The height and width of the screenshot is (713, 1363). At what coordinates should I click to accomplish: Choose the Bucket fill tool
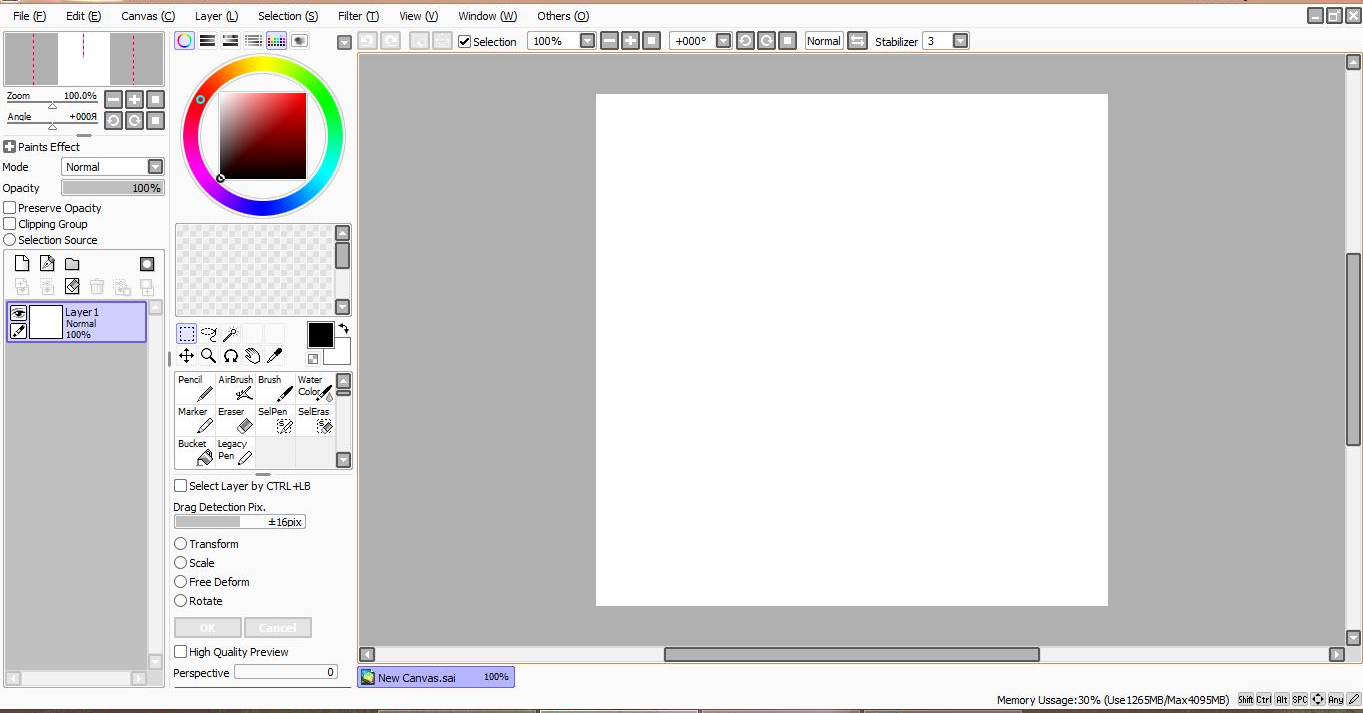point(195,452)
